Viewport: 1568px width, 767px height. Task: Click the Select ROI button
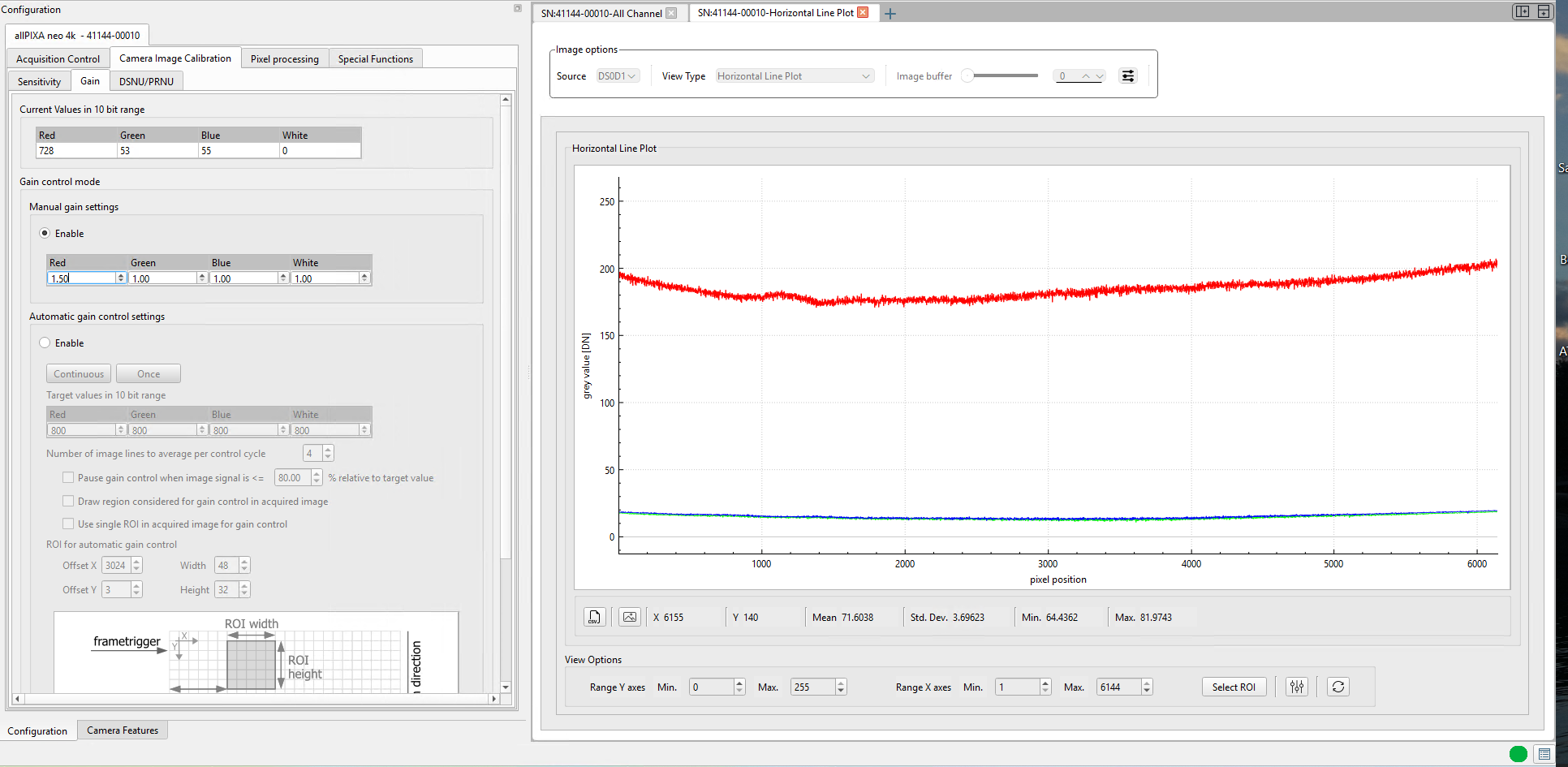pyautogui.click(x=1234, y=687)
